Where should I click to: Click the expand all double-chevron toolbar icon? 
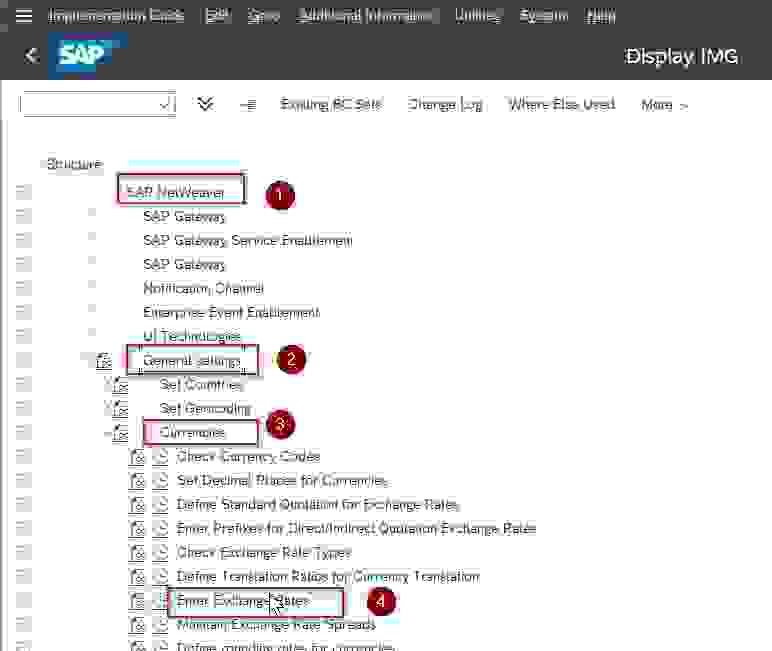point(206,104)
